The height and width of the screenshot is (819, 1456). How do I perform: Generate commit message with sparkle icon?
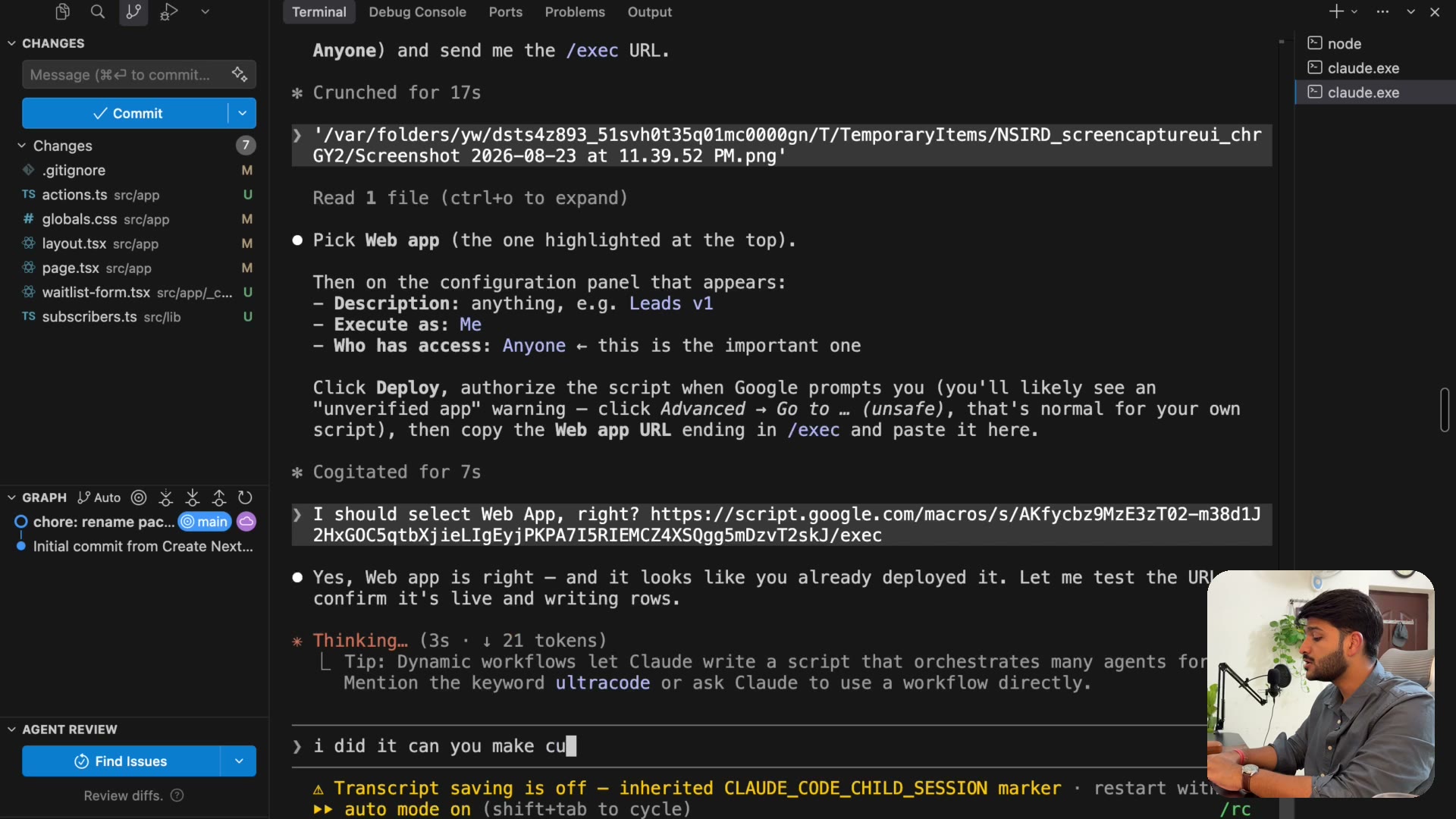click(x=240, y=74)
